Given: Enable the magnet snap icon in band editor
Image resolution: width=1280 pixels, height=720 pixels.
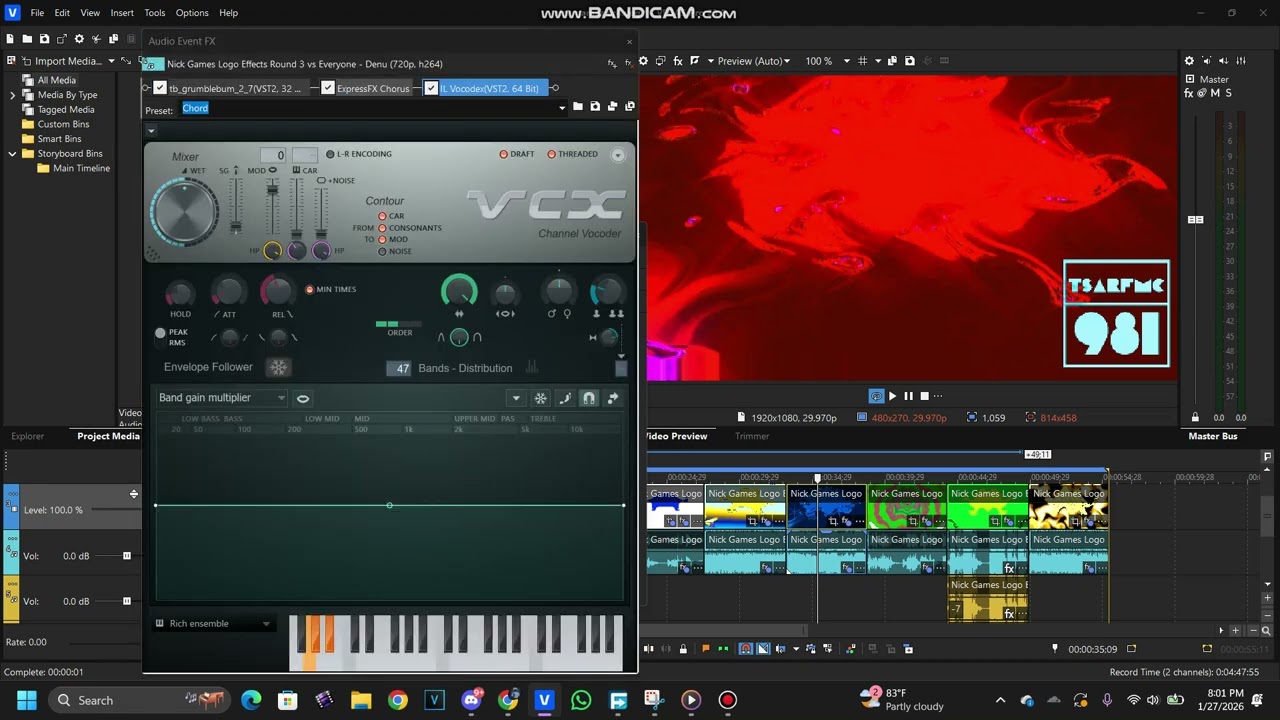Looking at the screenshot, I should pos(589,398).
